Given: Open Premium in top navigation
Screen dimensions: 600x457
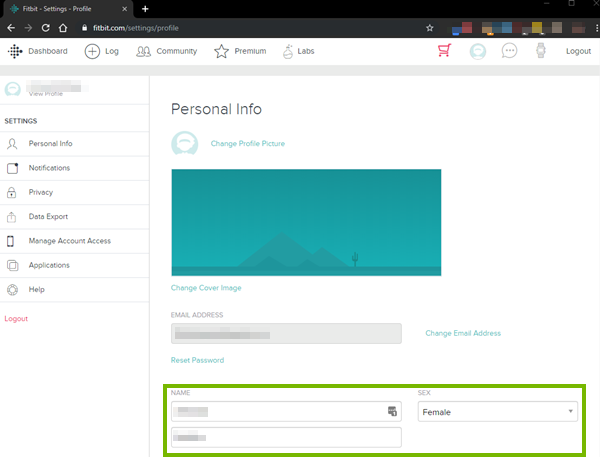Looking at the screenshot, I should tap(250, 51).
